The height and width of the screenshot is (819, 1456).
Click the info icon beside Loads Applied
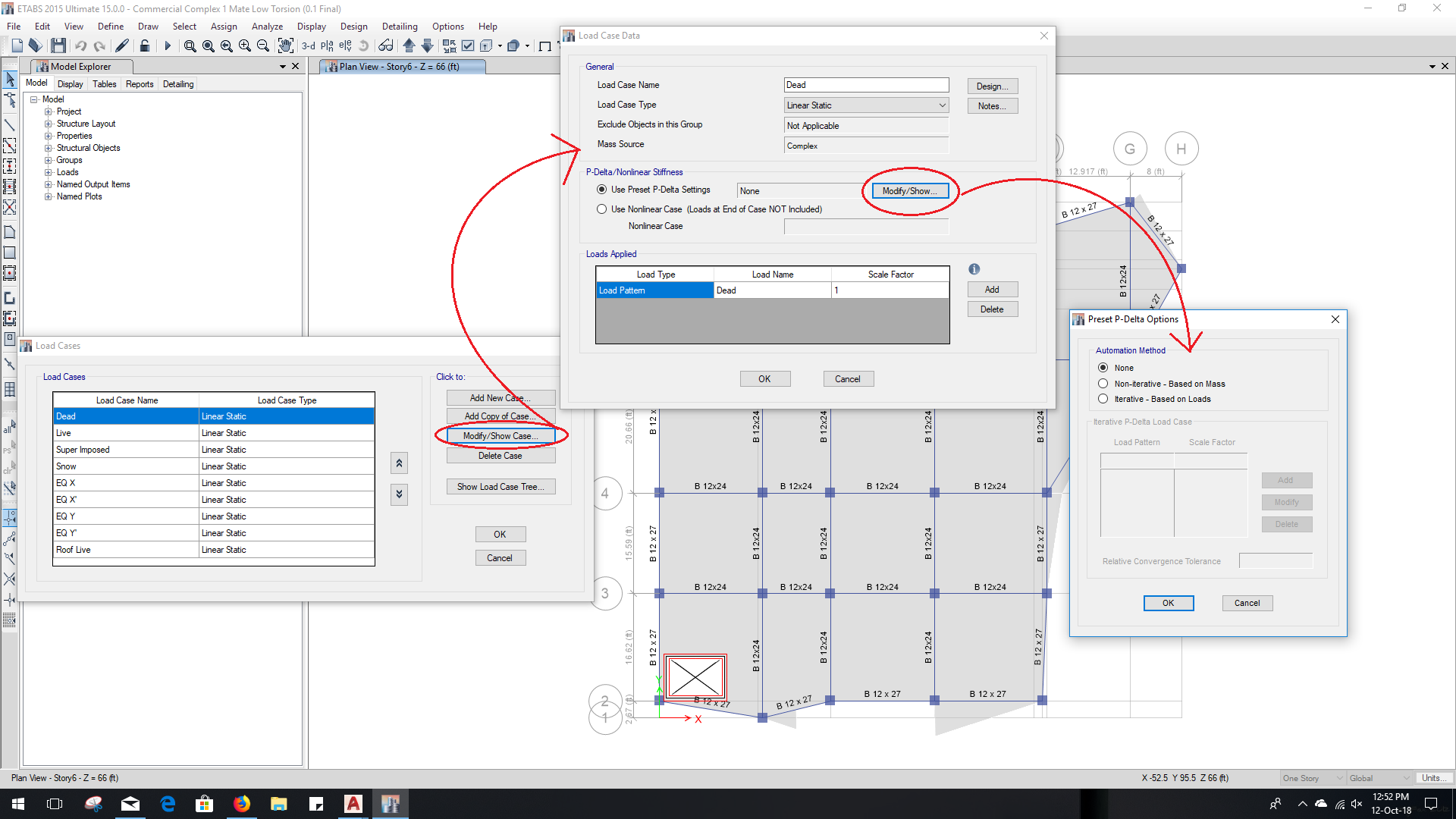[974, 269]
